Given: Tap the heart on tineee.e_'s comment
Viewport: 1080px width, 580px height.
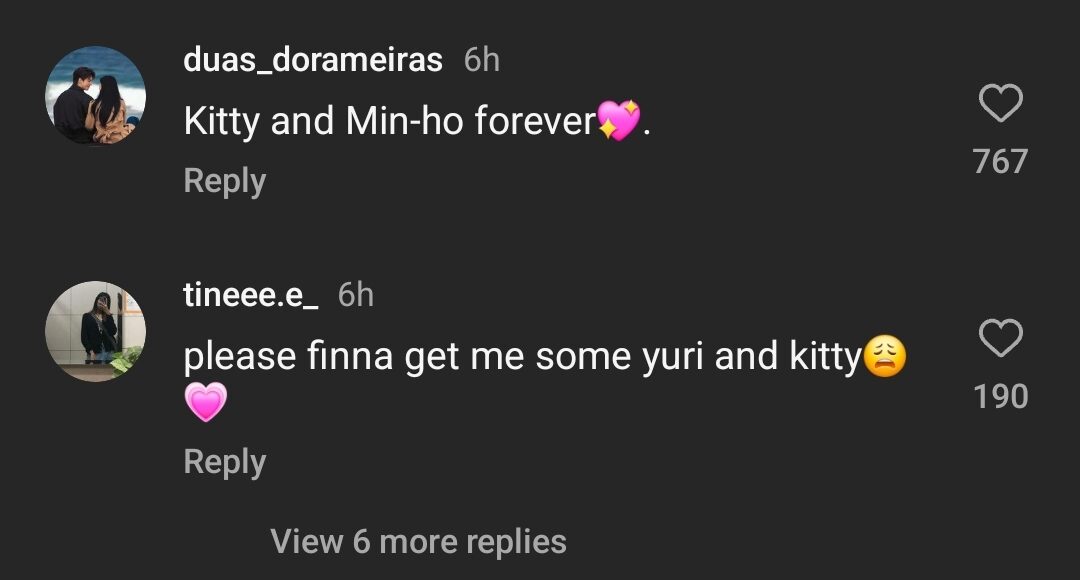Looking at the screenshot, I should click(1000, 340).
